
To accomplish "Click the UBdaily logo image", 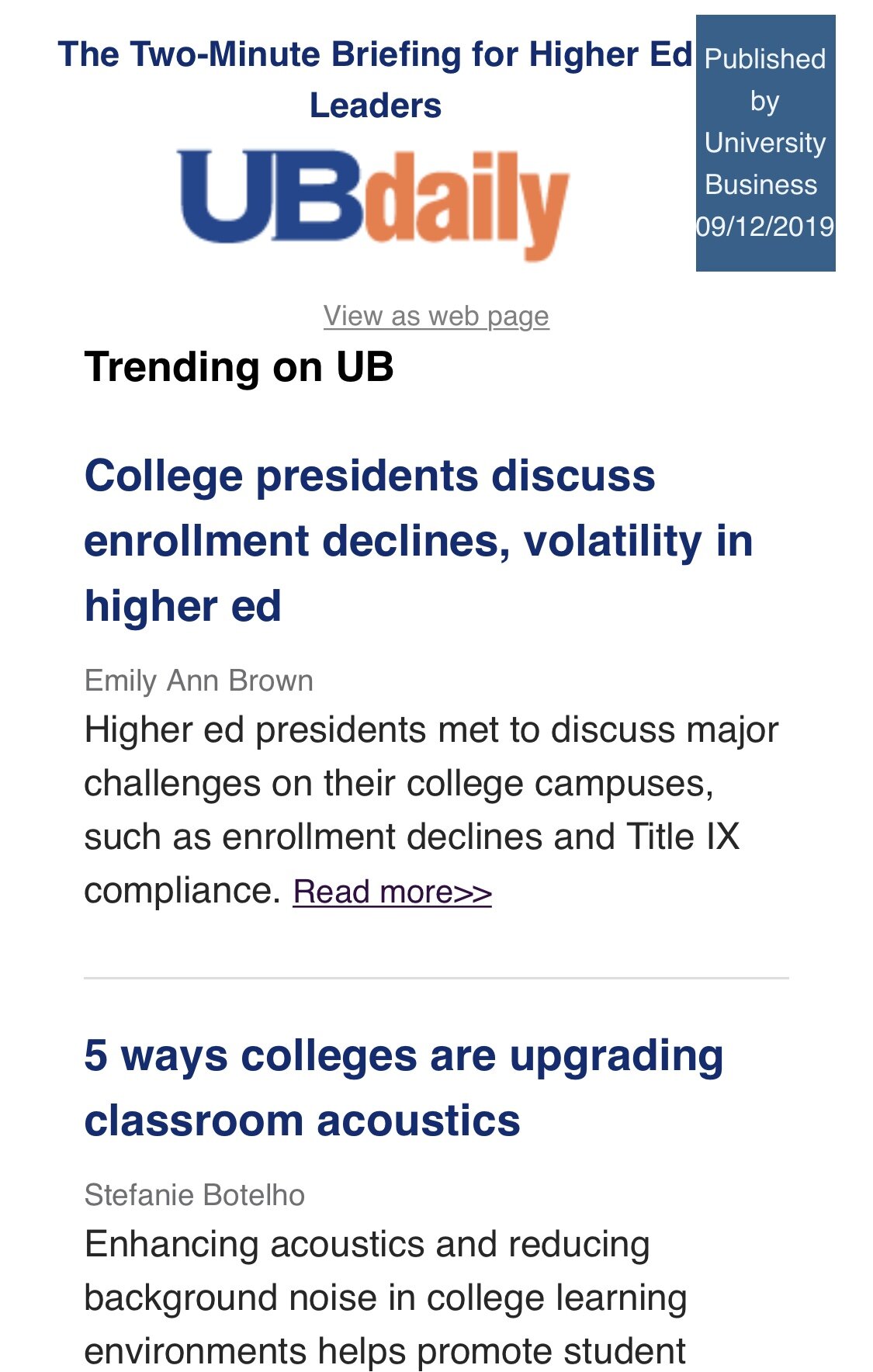I will [x=374, y=204].
